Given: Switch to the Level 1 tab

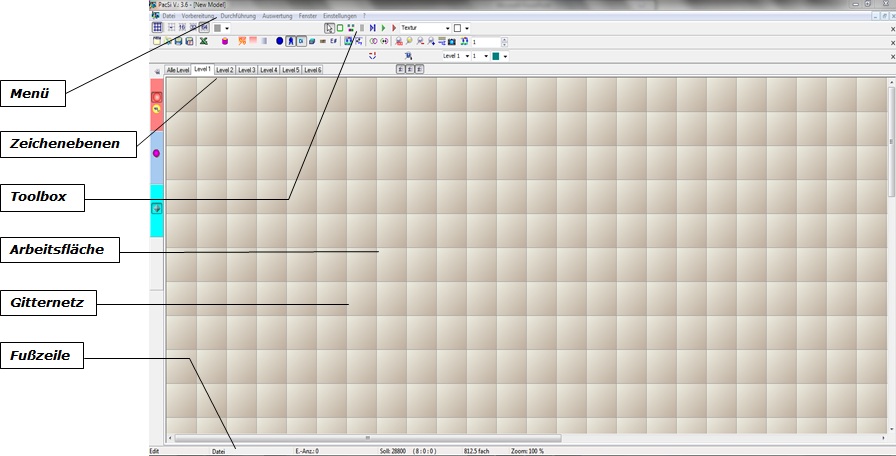Looking at the screenshot, I should (x=202, y=69).
